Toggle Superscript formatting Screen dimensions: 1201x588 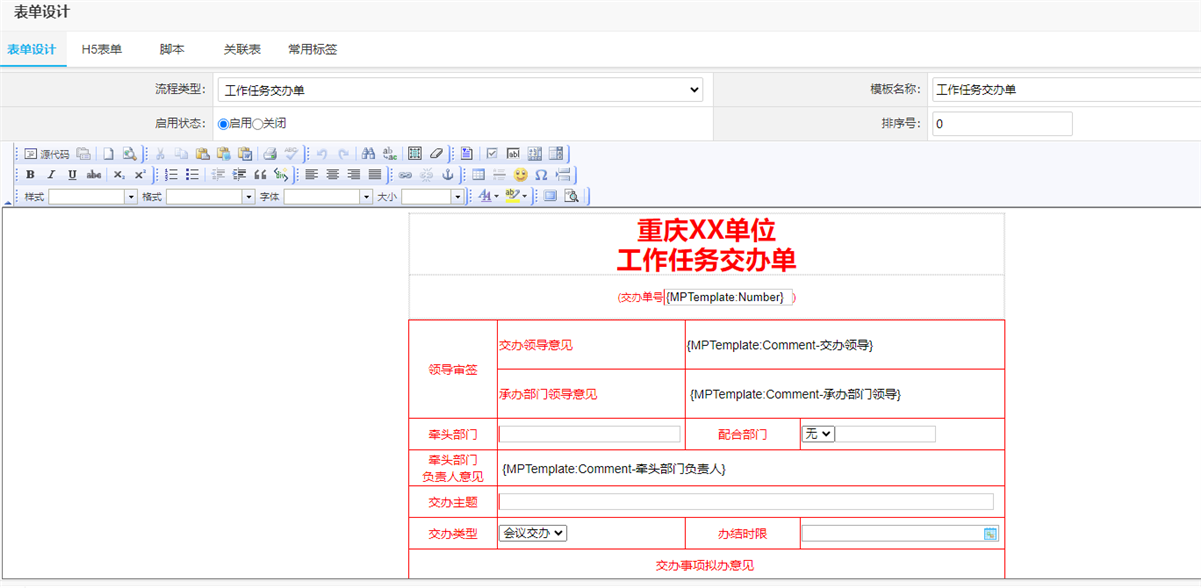[140, 174]
